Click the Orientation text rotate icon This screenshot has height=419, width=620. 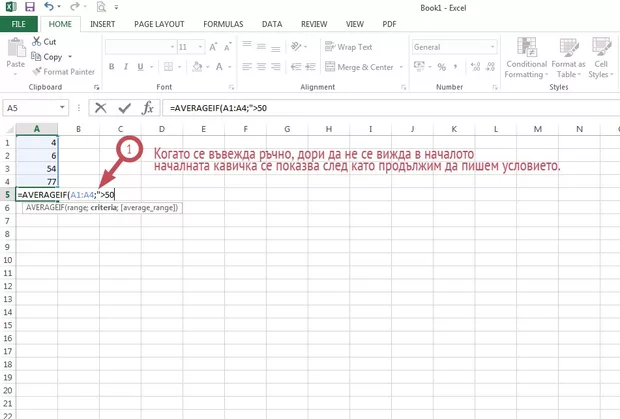296,46
